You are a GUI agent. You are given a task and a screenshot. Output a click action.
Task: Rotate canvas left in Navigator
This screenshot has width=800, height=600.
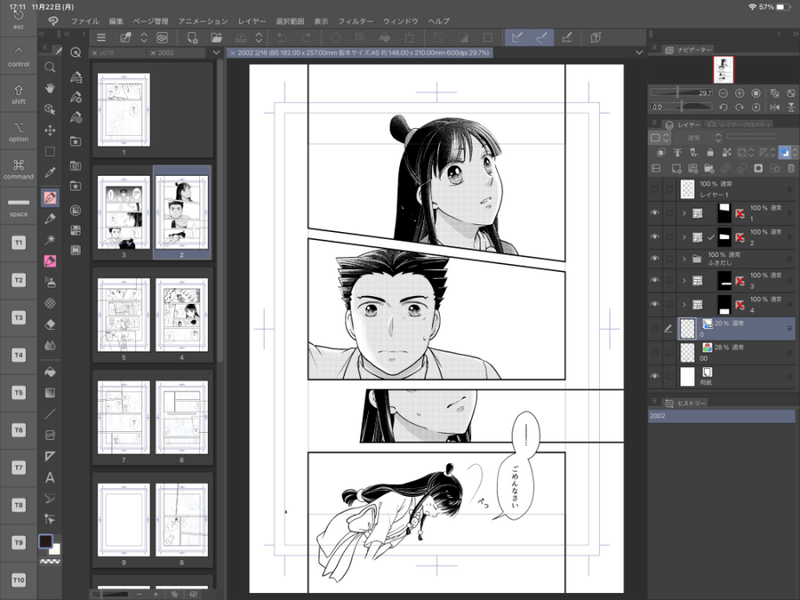[723, 107]
